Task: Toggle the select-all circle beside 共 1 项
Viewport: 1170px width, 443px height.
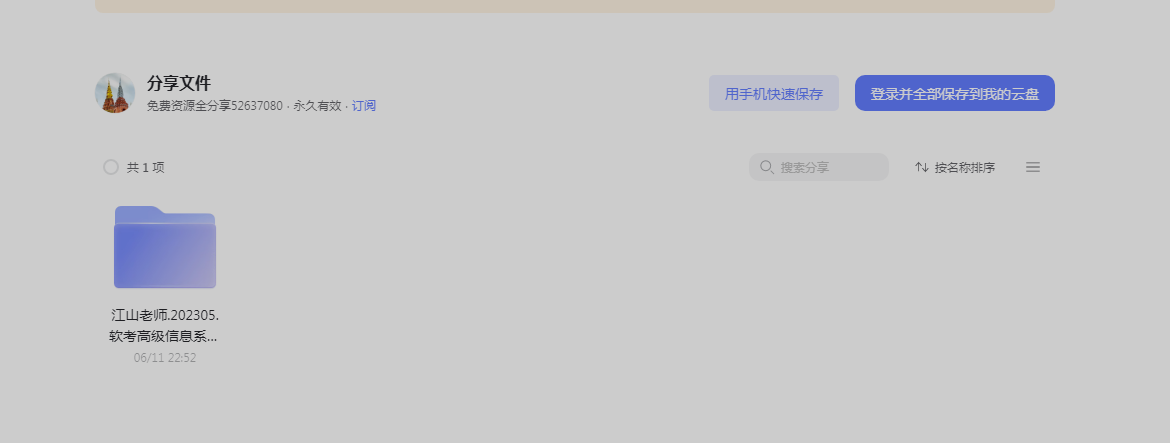Action: click(x=111, y=167)
